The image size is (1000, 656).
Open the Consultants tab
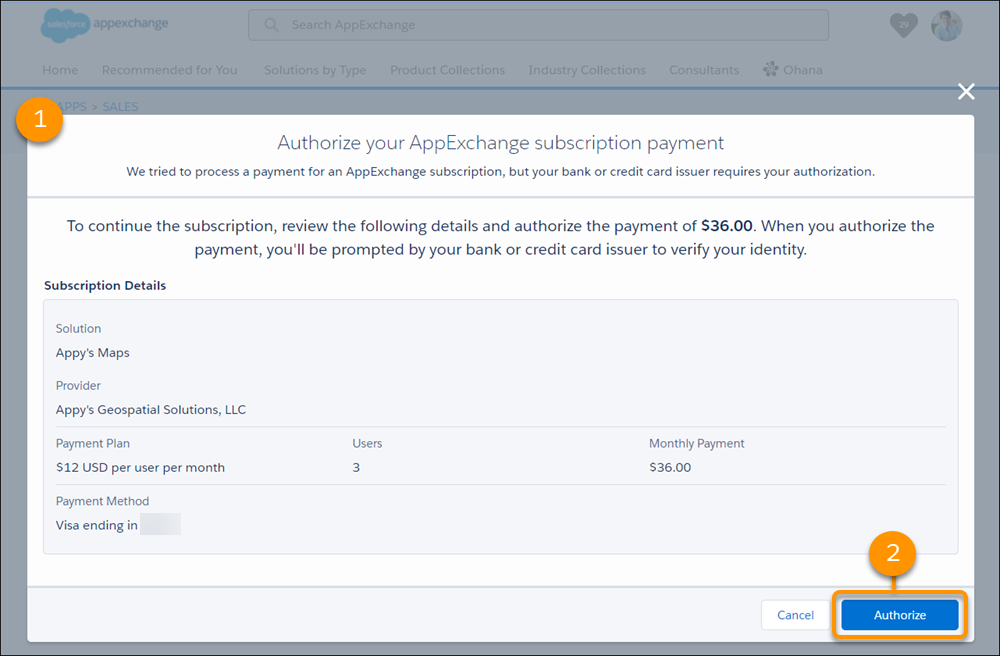click(x=704, y=69)
